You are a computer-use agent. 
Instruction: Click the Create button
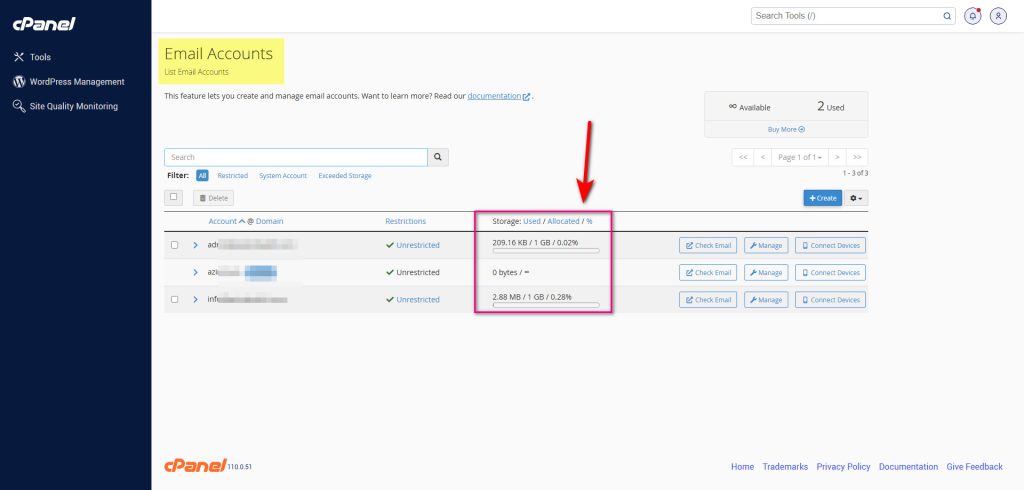click(822, 198)
